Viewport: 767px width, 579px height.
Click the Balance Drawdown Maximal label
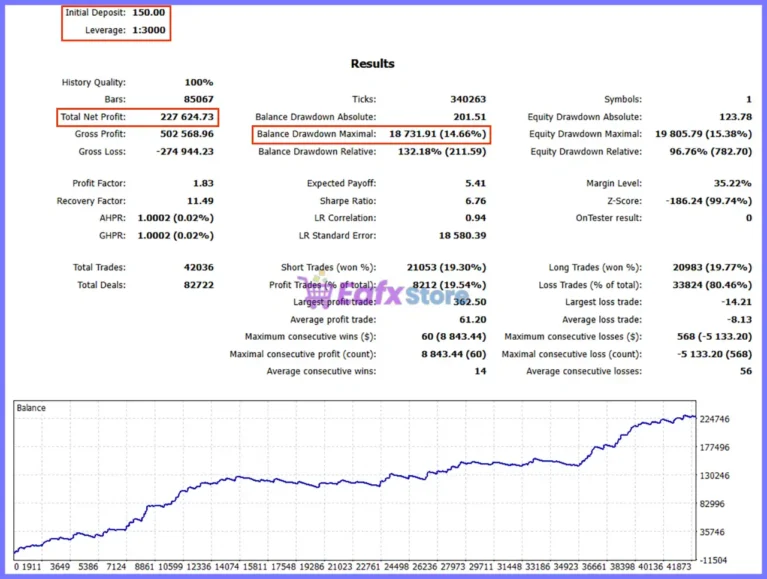point(316,134)
